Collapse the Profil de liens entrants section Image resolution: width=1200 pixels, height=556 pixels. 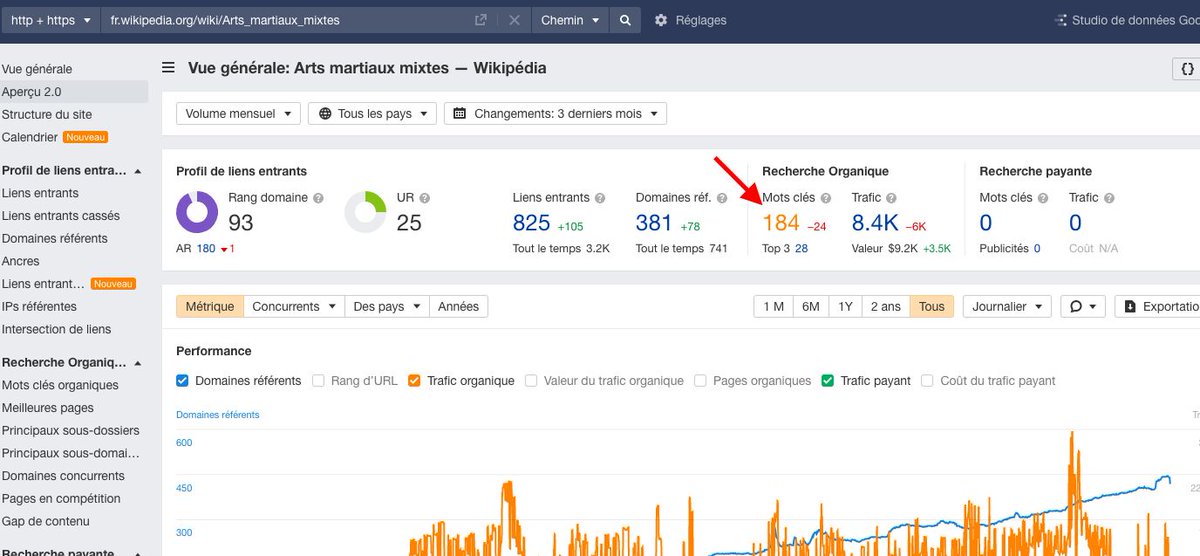(x=137, y=171)
